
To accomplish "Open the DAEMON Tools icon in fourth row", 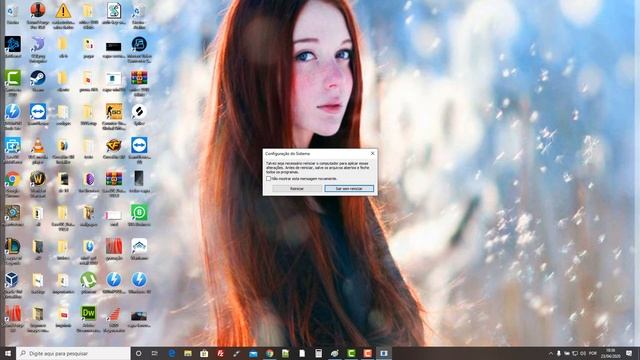I will pyautogui.click(x=13, y=111).
